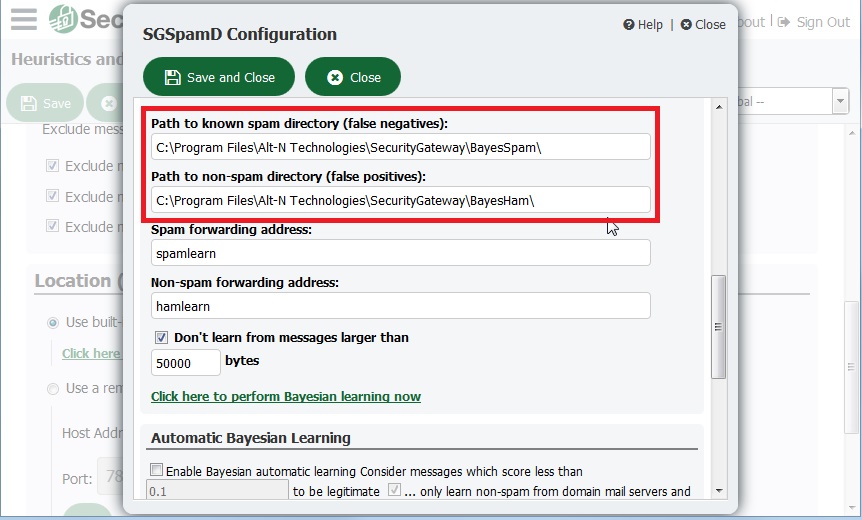Click the background page scrollbar thumb
The height and width of the screenshot is (520, 862).
(851, 366)
